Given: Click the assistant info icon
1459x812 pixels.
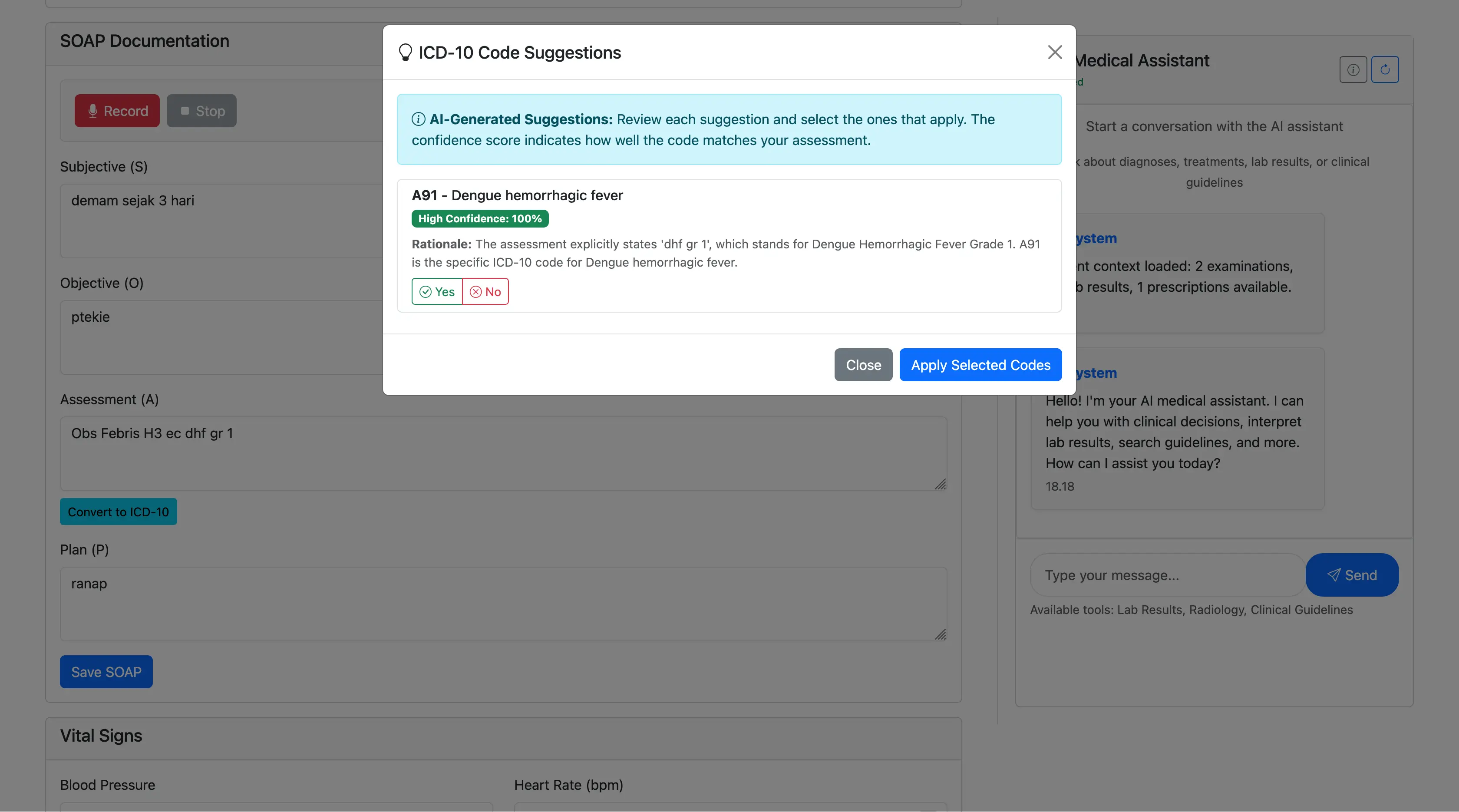Looking at the screenshot, I should point(1353,69).
